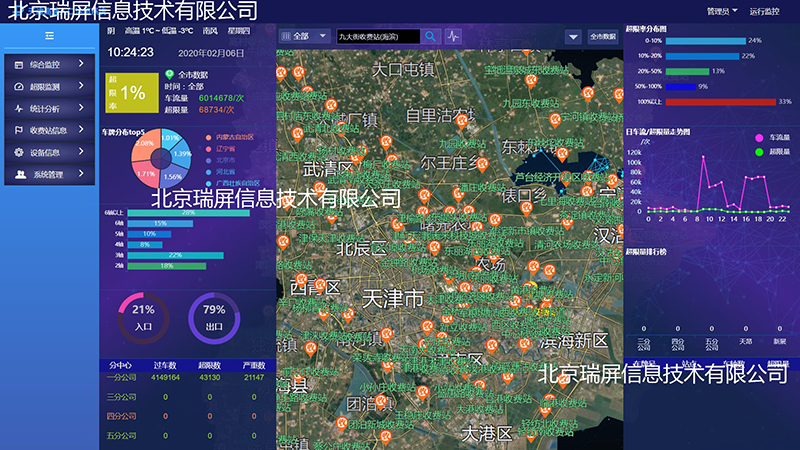Click the 系统管理 users icon
Screen dimensions: 800x450
pos(20,174)
